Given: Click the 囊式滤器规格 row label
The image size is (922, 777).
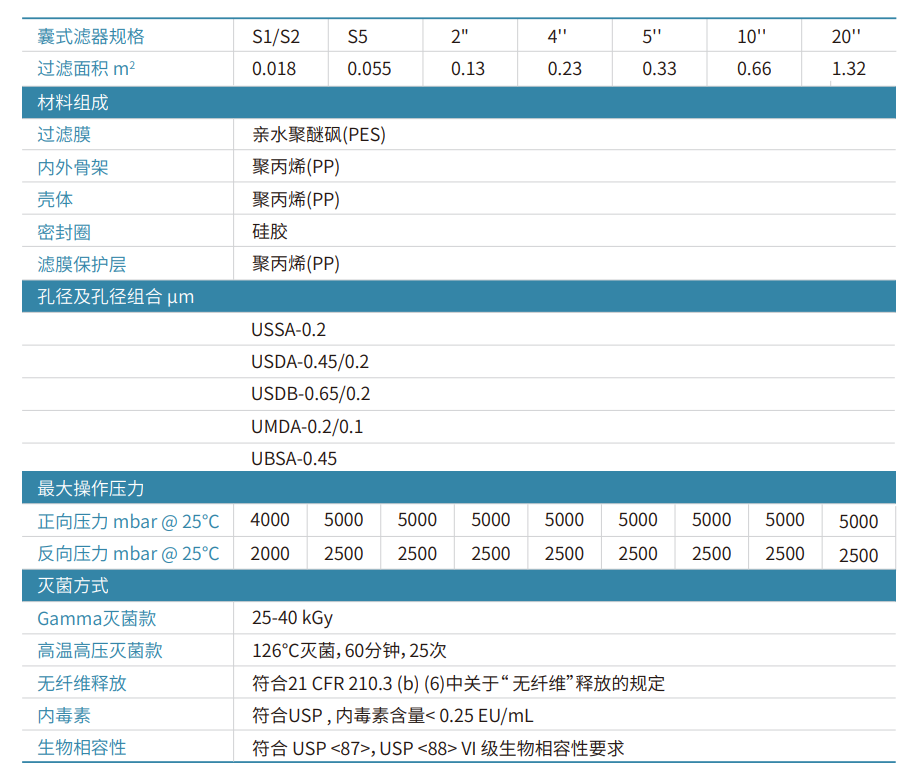Looking at the screenshot, I should [x=91, y=37].
